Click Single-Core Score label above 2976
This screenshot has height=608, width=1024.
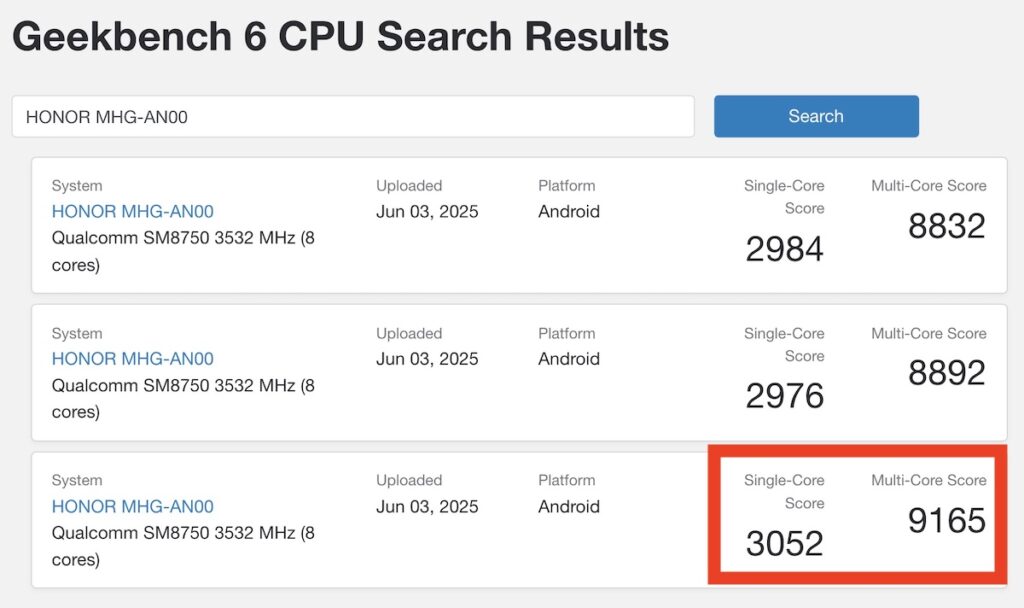pos(784,344)
